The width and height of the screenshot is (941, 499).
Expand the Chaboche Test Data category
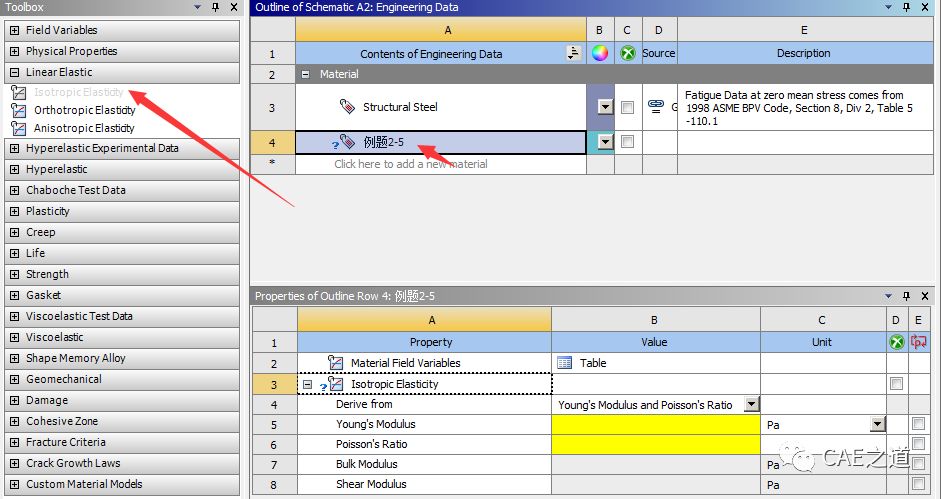point(14,190)
